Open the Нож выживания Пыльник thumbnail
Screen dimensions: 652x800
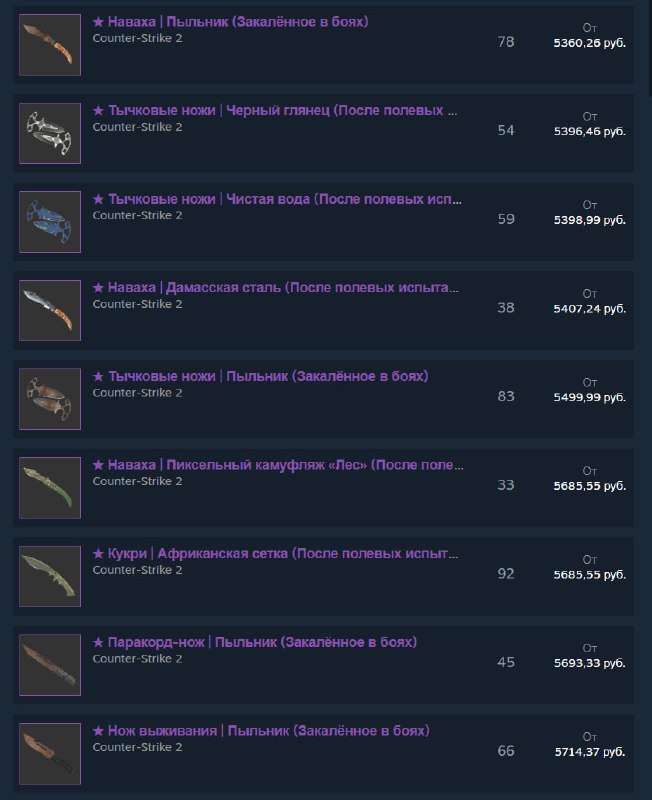tap(50, 754)
